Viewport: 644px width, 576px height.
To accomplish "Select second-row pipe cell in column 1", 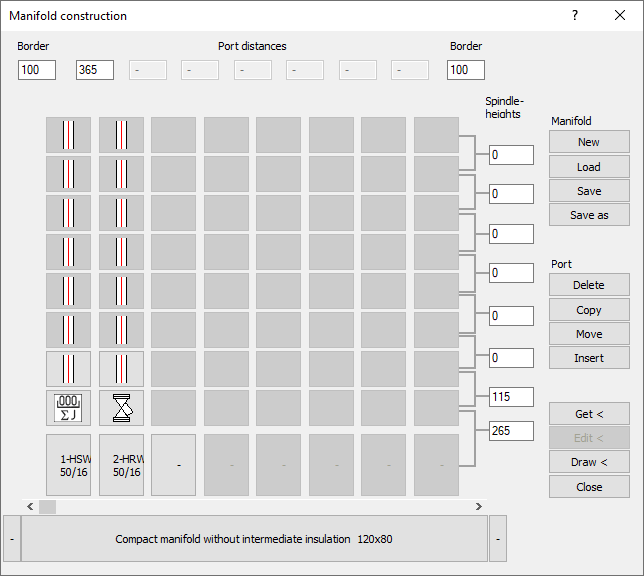I will 69,174.
